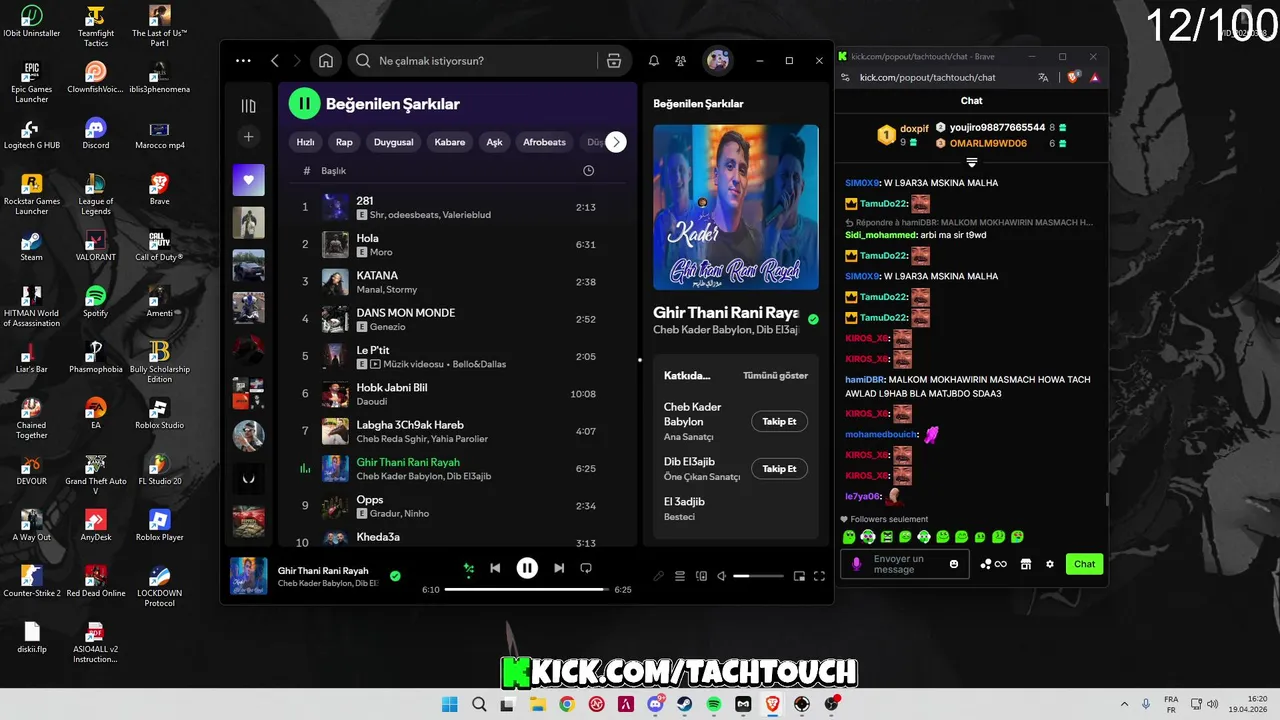Click the Brave address bar kick.com URL

pyautogui.click(x=928, y=77)
